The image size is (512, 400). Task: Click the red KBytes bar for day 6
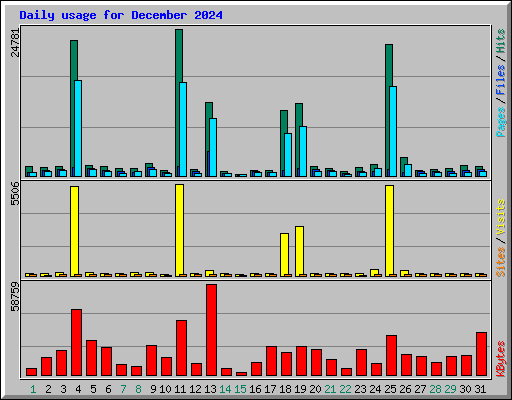pyautogui.click(x=106, y=362)
